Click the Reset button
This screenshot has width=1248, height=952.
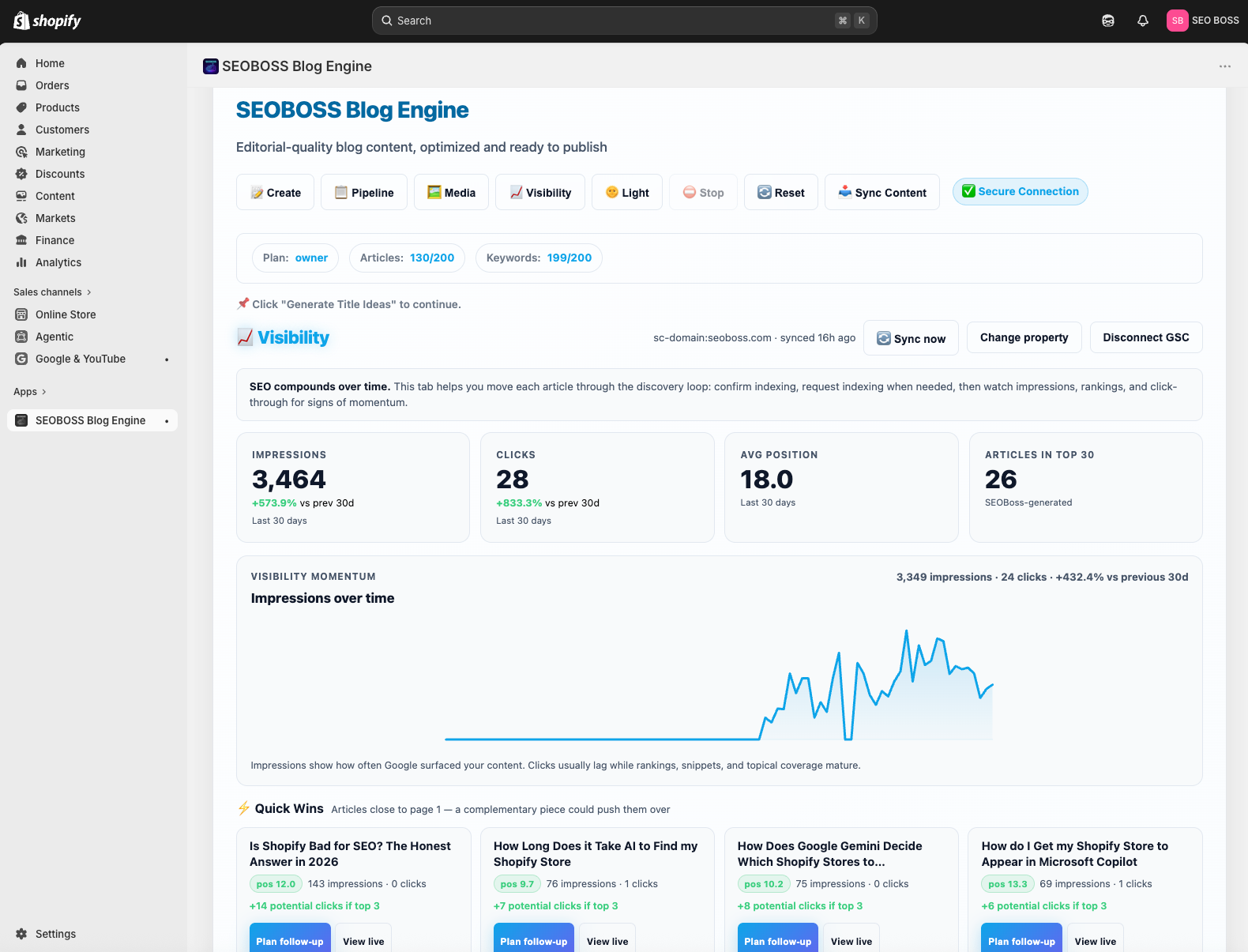coord(781,192)
